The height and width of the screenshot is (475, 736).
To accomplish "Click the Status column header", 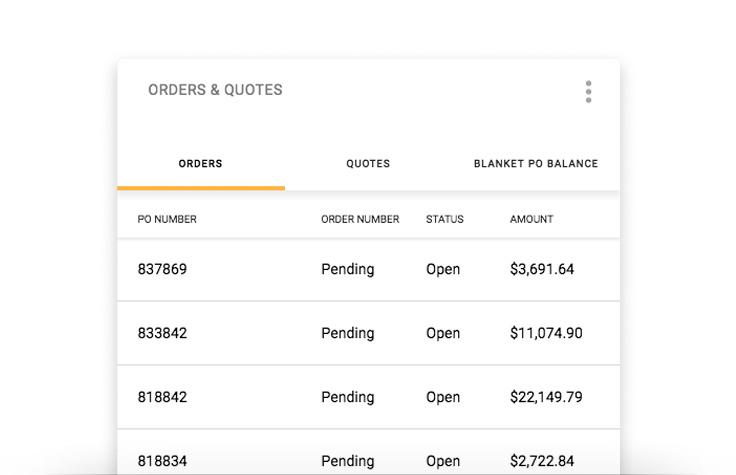I will coord(444,219).
